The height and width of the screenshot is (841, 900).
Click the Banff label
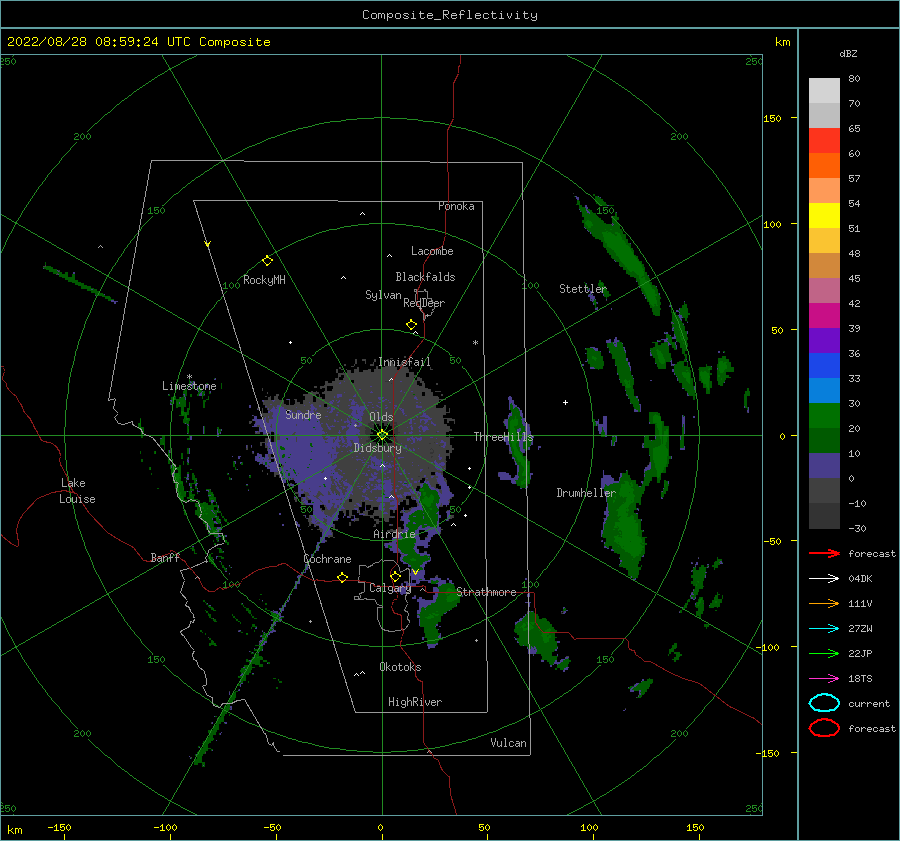pos(165,557)
